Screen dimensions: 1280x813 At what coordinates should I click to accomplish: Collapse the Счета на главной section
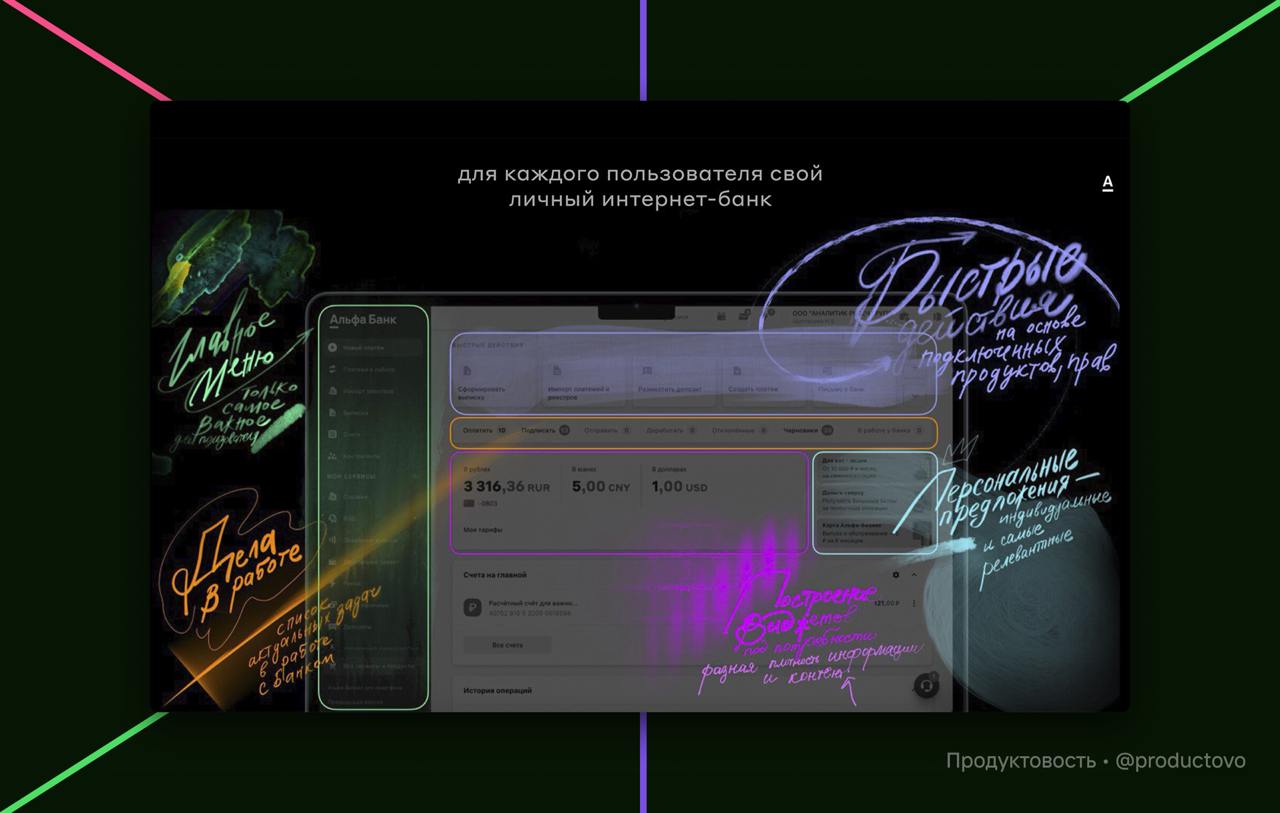point(914,575)
